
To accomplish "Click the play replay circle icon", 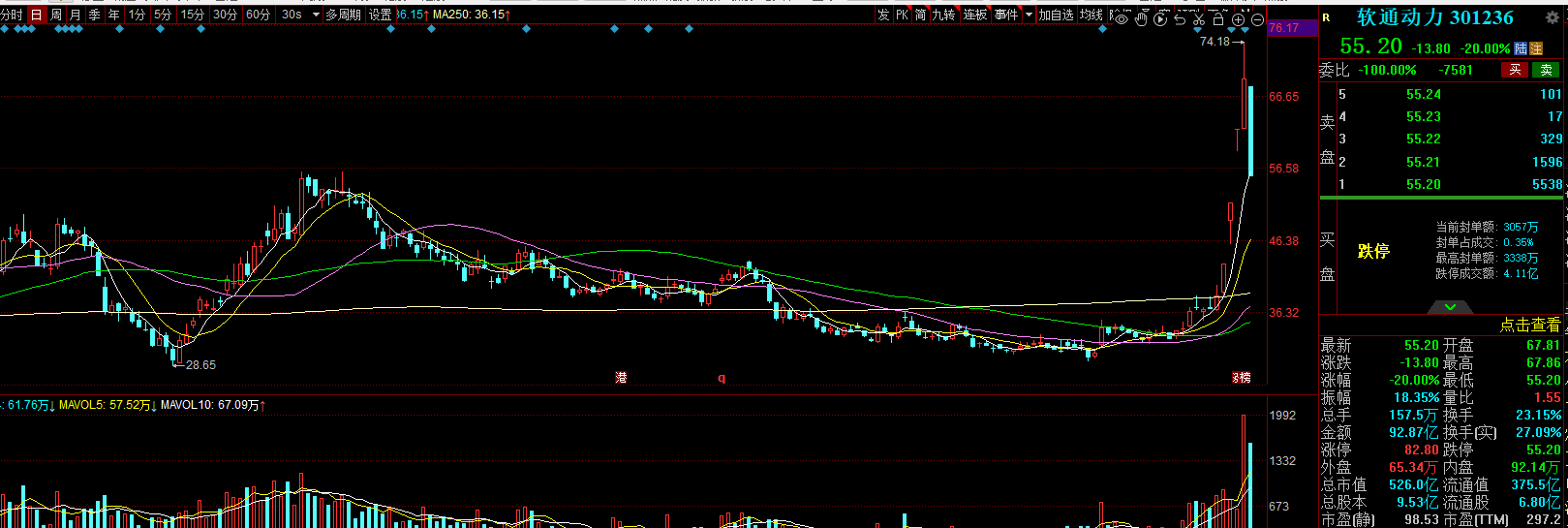I will coord(1160,17).
